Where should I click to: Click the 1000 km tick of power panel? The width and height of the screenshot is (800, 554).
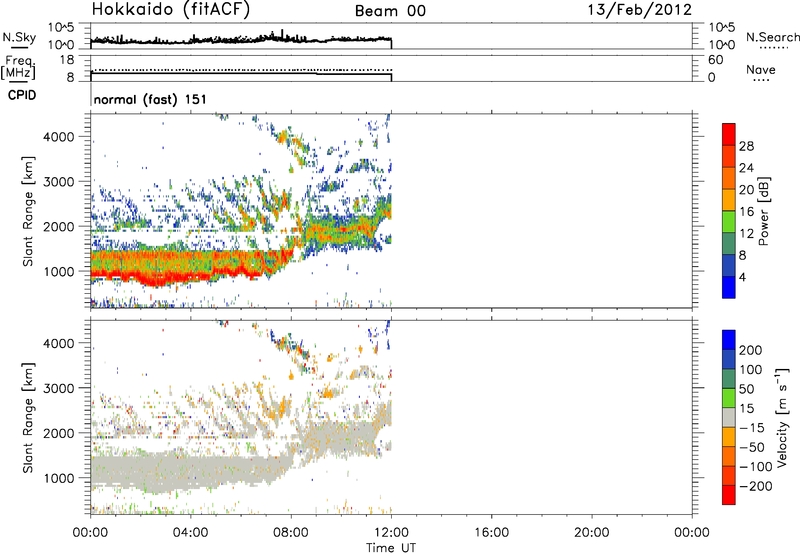58,271
